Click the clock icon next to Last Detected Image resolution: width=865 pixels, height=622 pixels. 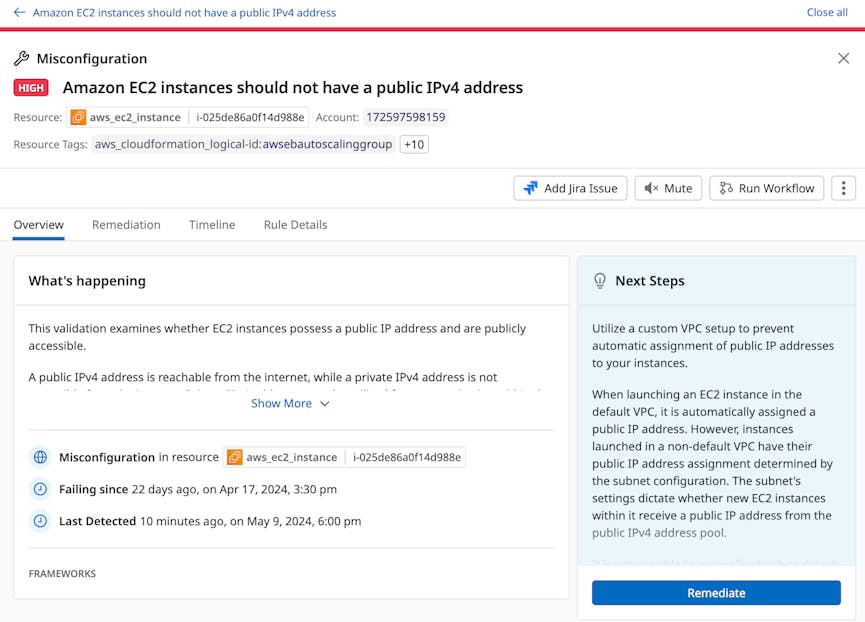(x=39, y=521)
